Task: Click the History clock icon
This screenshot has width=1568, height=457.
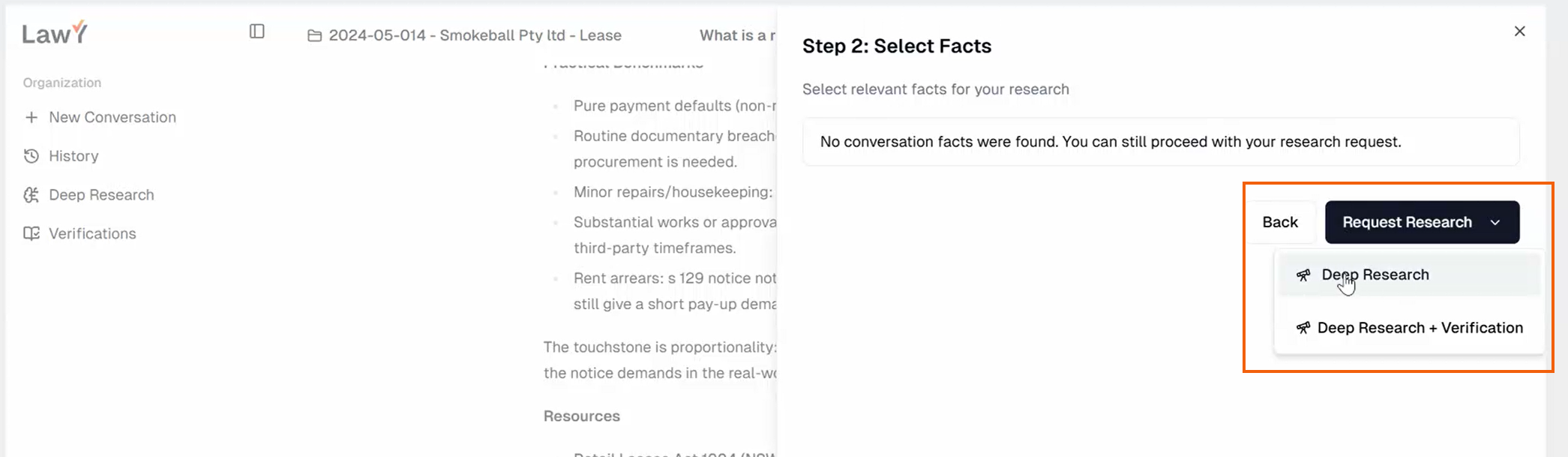Action: 31,156
